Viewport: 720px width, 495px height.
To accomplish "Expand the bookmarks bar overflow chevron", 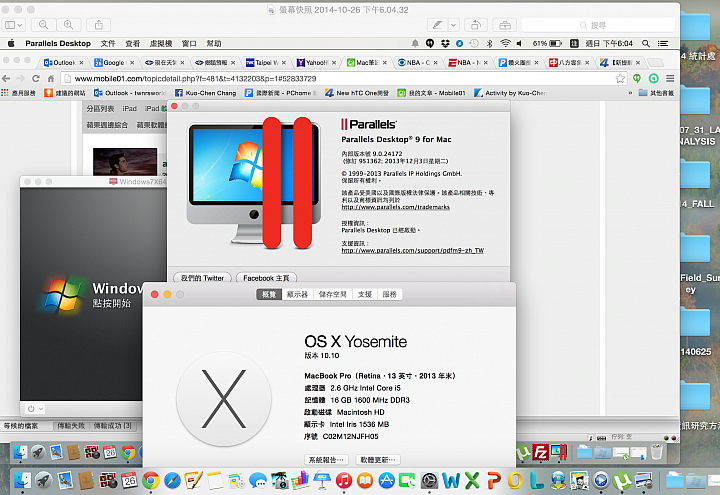I will [630, 93].
